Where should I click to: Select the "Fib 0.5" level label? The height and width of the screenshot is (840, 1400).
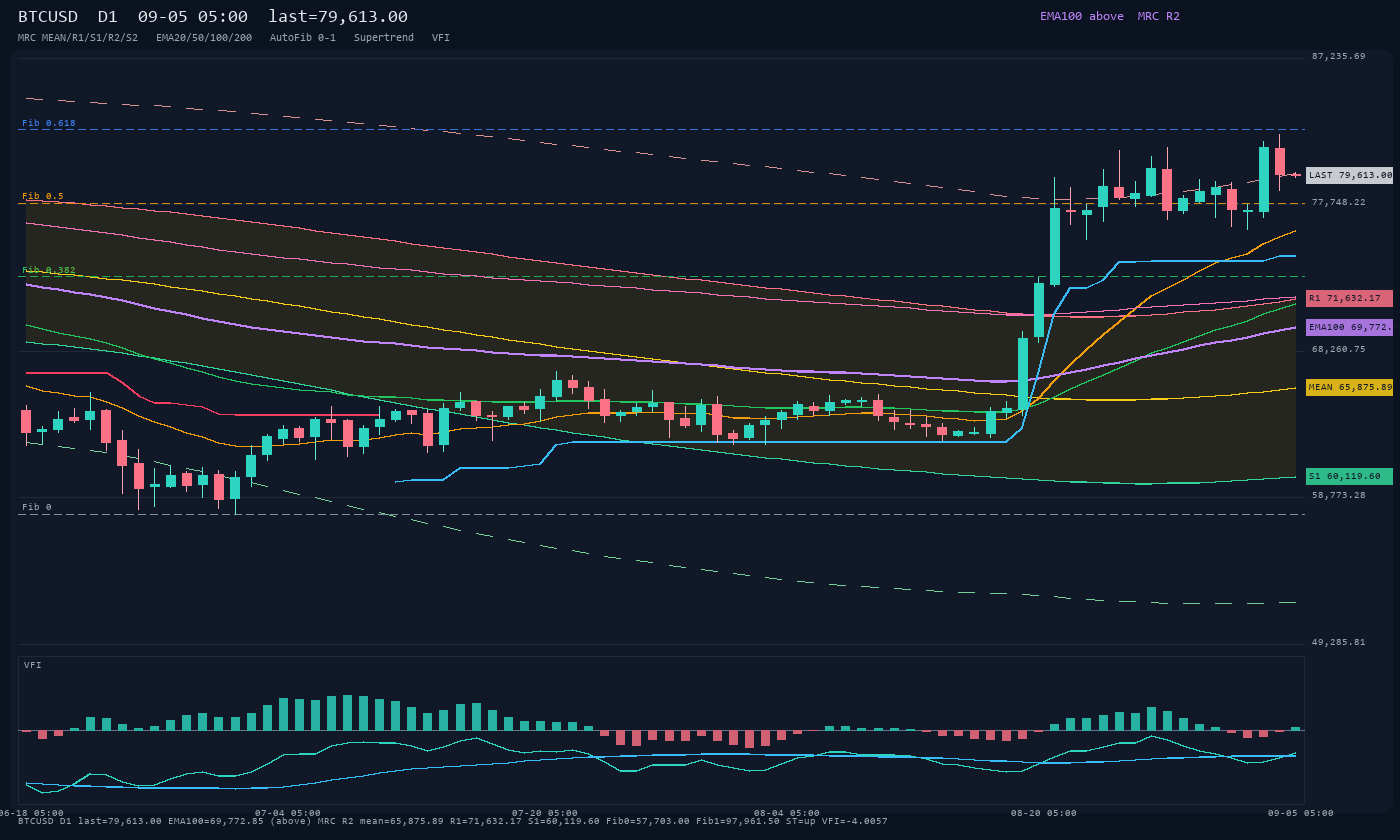(x=43, y=196)
